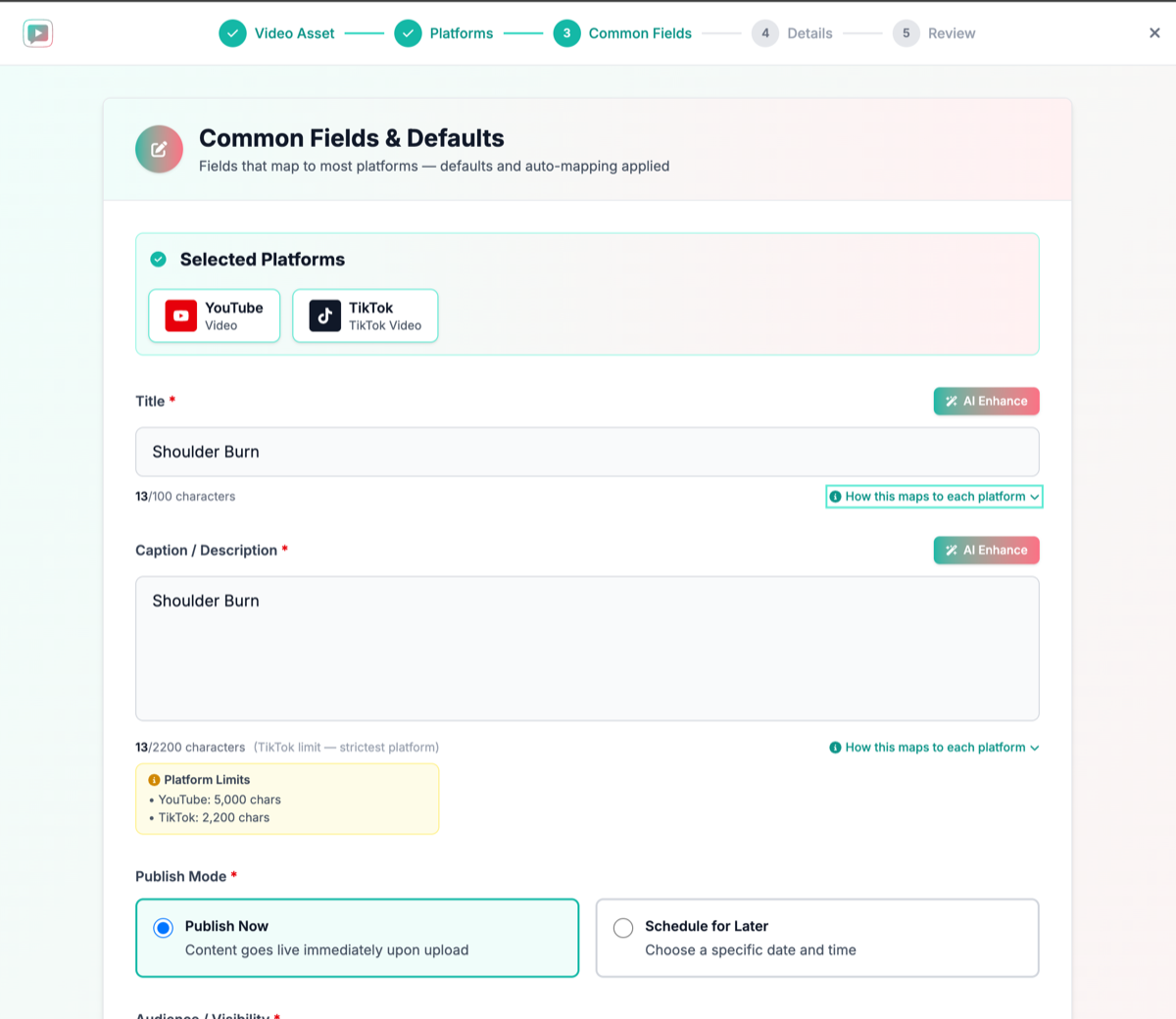Viewport: 1176px width, 1019px height.
Task: Open Common Fields step label
Action: click(640, 33)
